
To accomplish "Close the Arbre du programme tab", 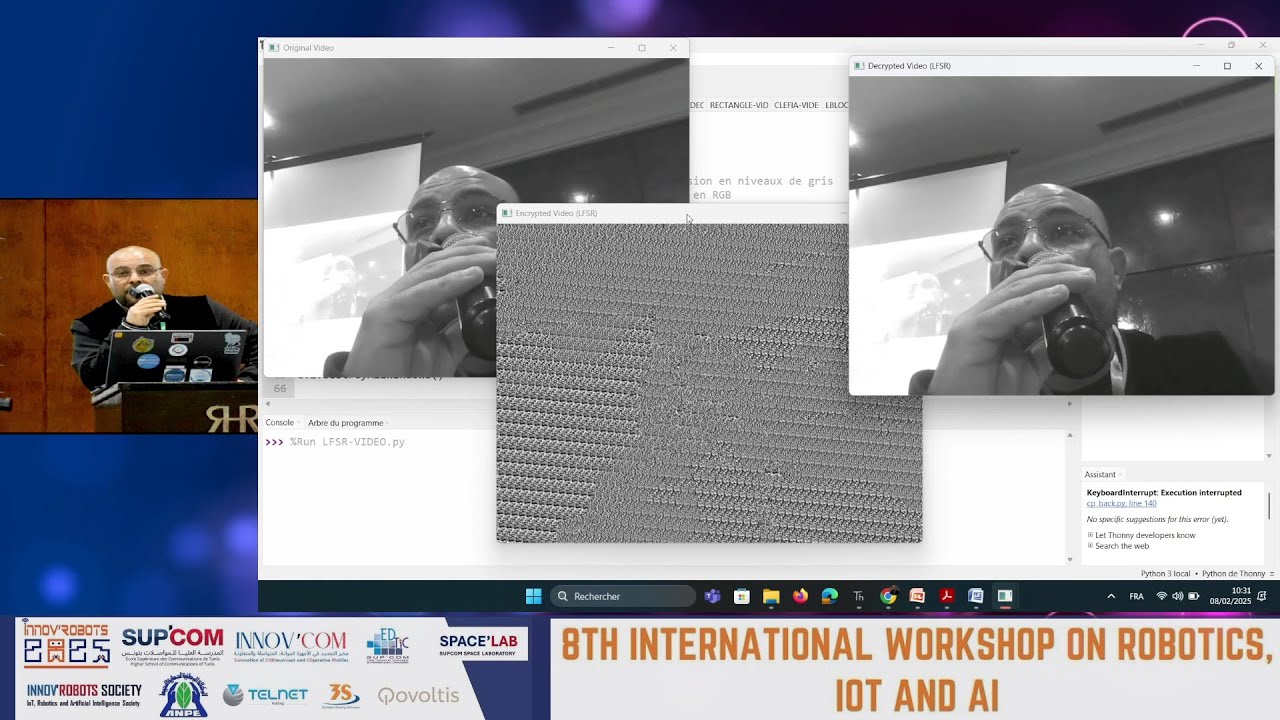I will click(387, 423).
